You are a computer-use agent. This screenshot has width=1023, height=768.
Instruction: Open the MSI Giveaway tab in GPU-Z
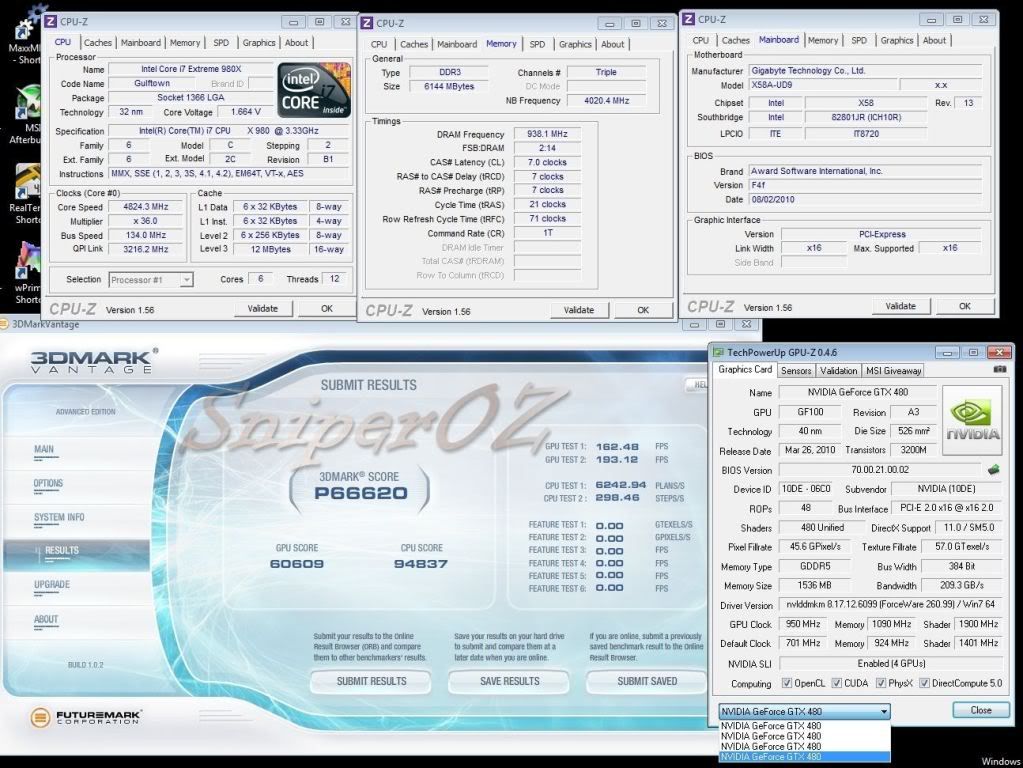coord(892,370)
